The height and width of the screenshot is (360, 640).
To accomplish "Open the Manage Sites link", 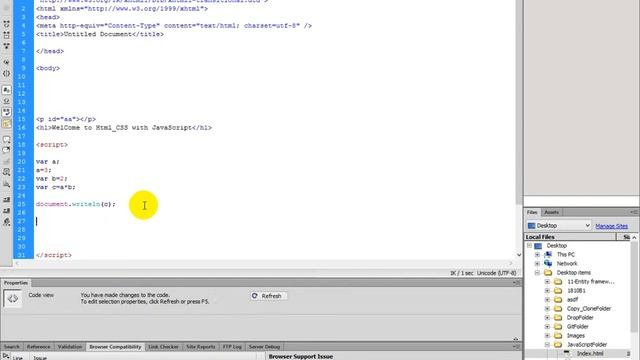I will point(611,226).
